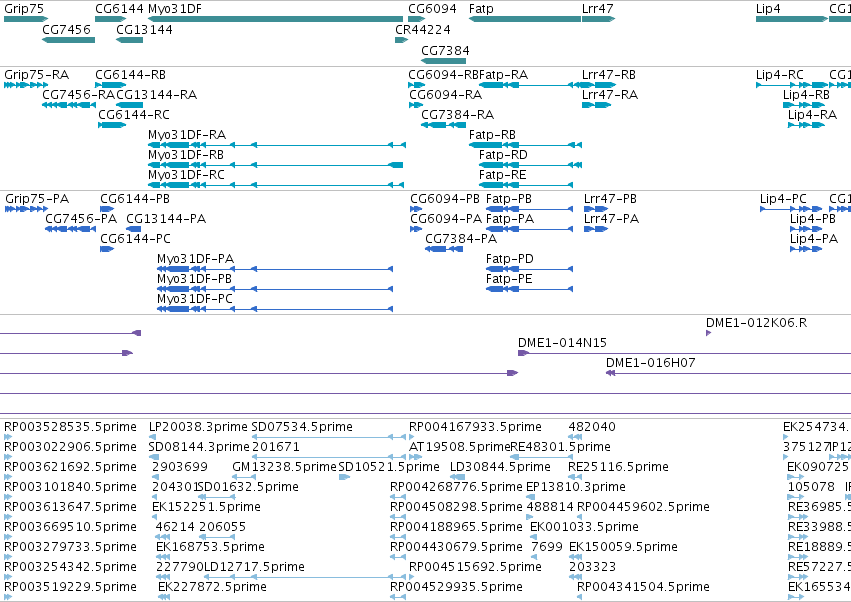
Task: Open the CG13144 gene label
Action: click(144, 29)
